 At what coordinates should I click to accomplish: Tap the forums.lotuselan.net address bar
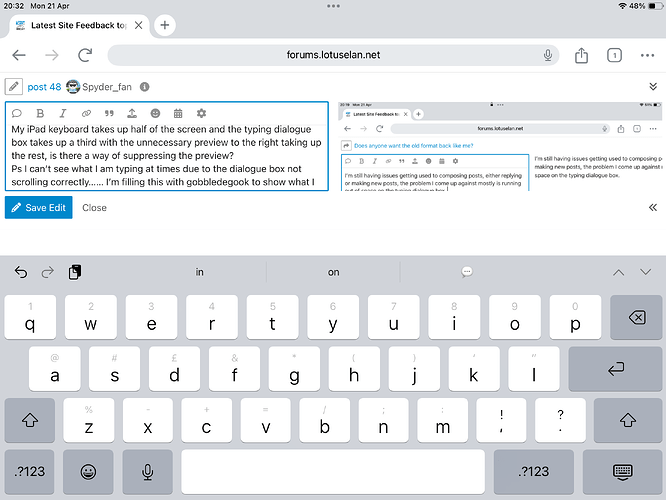click(x=333, y=55)
